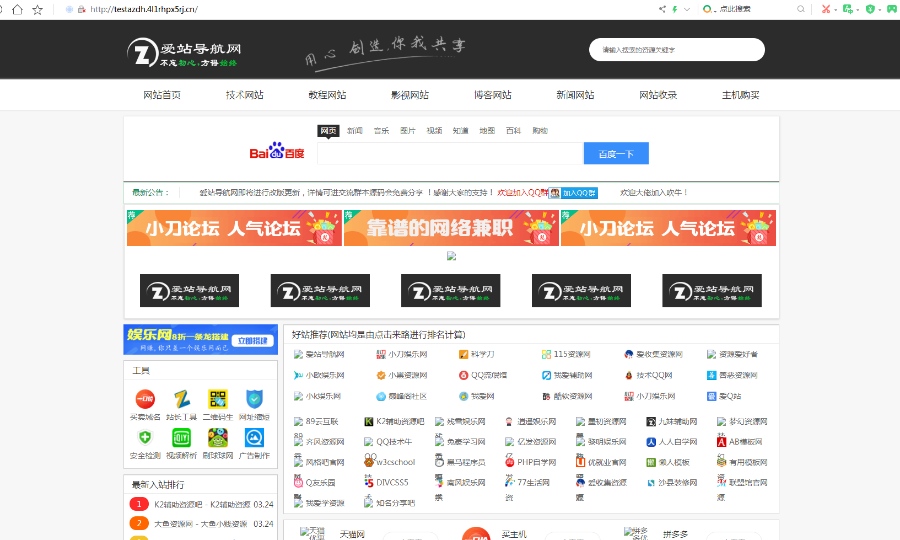Click 立即搭建 on the 娱乐网 banner
This screenshot has height=540, width=900.
point(253,340)
